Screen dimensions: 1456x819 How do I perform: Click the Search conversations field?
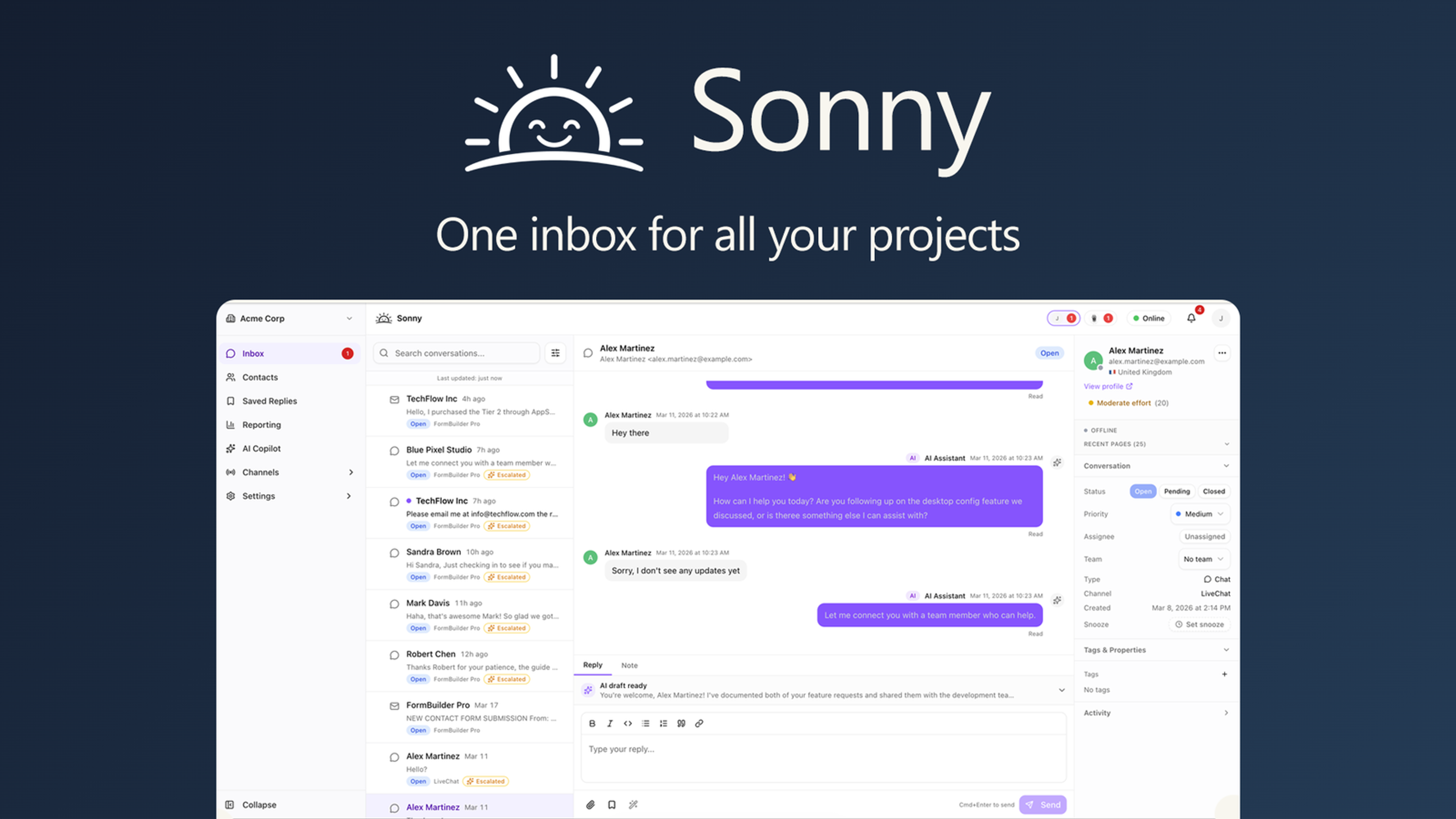(x=457, y=353)
